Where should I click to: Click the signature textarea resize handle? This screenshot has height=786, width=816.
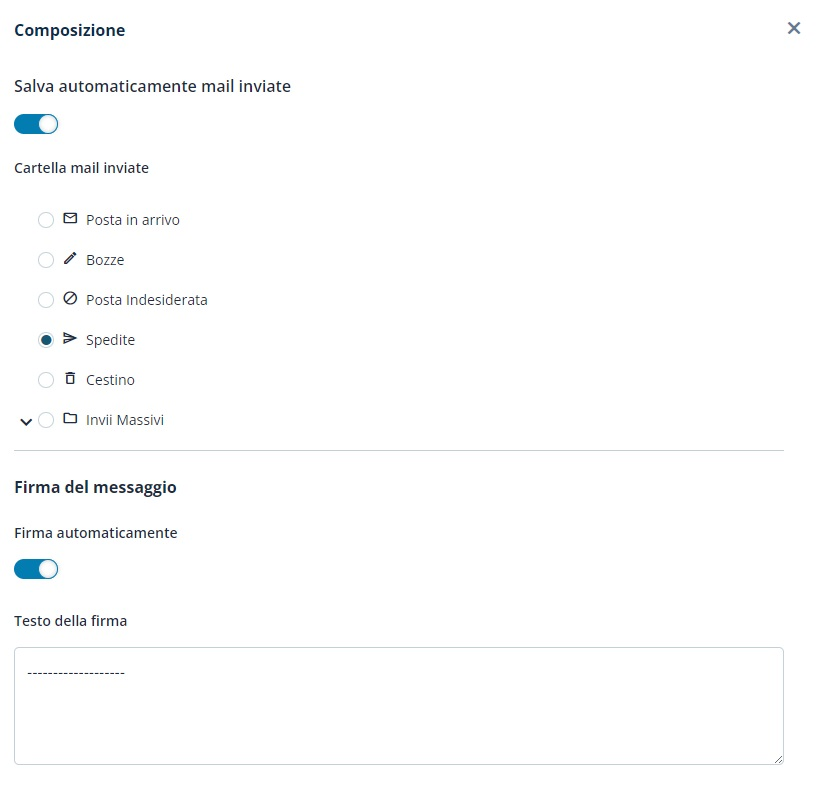click(778, 759)
